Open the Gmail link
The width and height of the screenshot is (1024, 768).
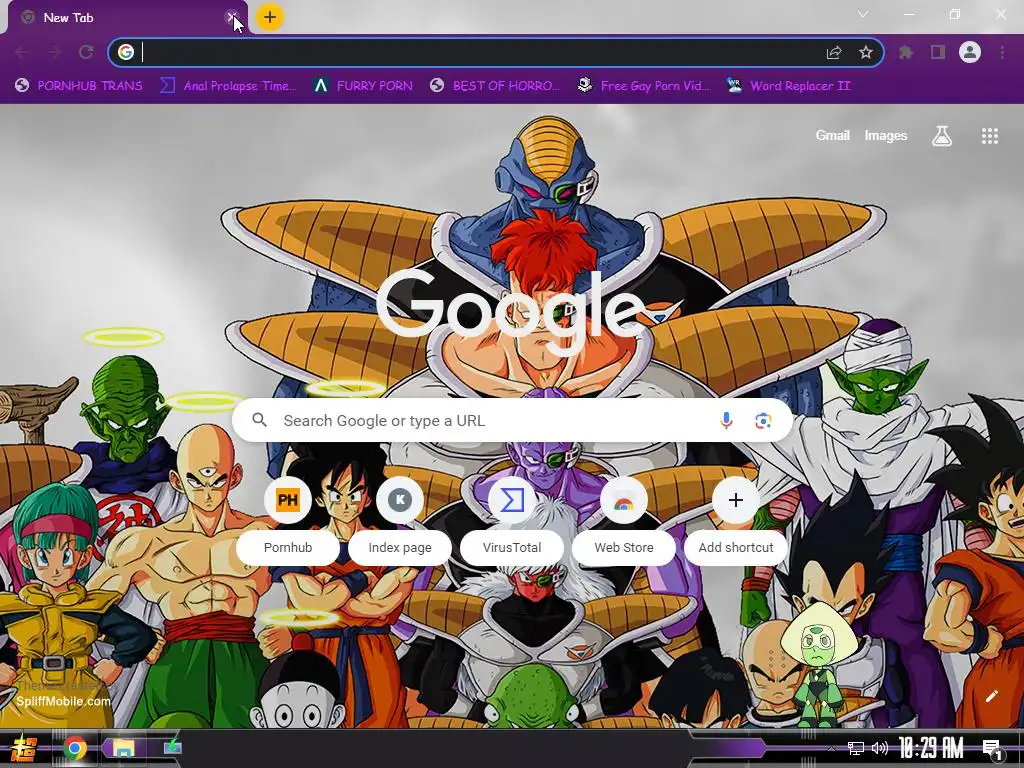pos(832,135)
